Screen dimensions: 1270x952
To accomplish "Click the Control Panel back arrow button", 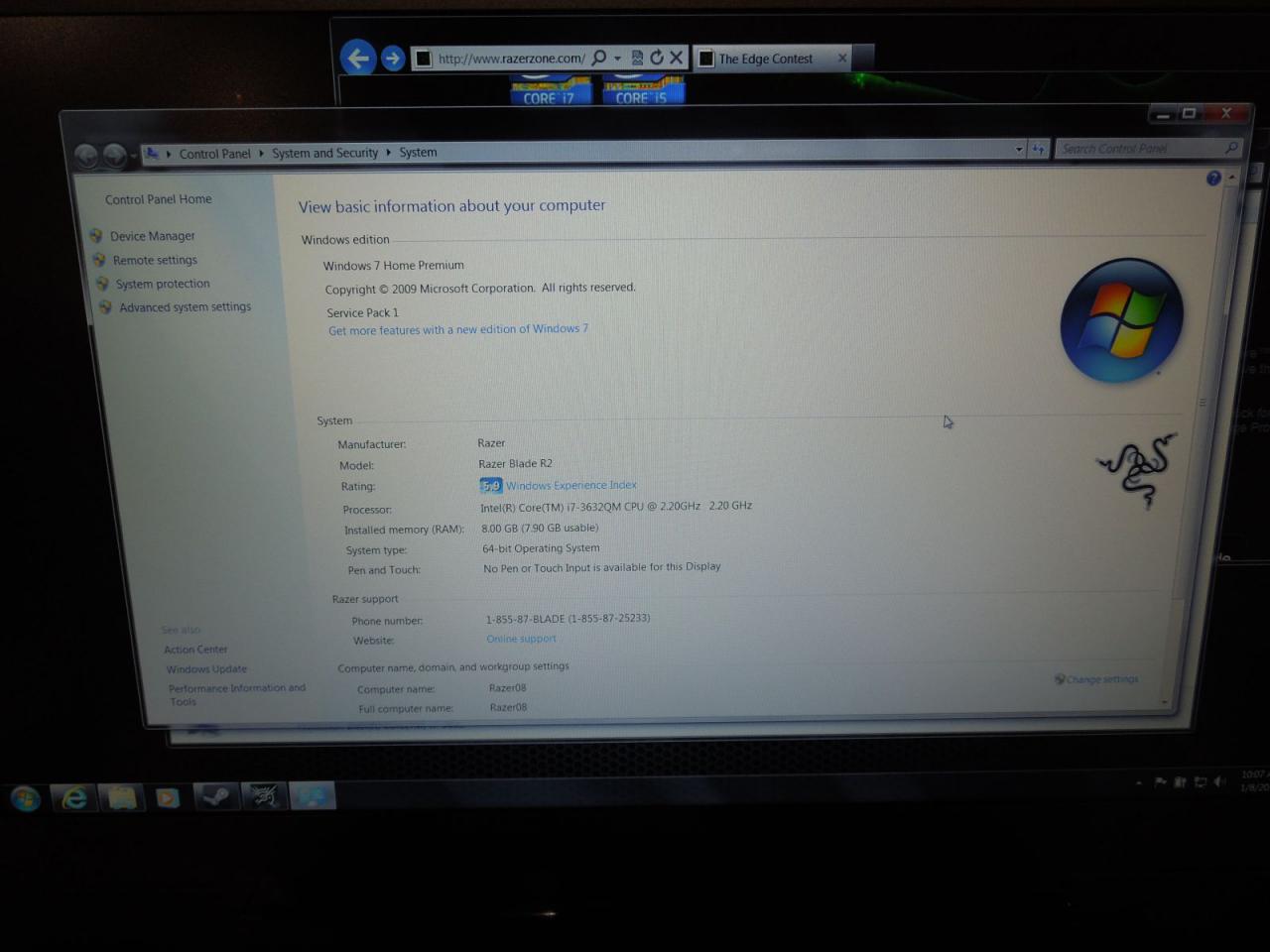I will (87, 155).
